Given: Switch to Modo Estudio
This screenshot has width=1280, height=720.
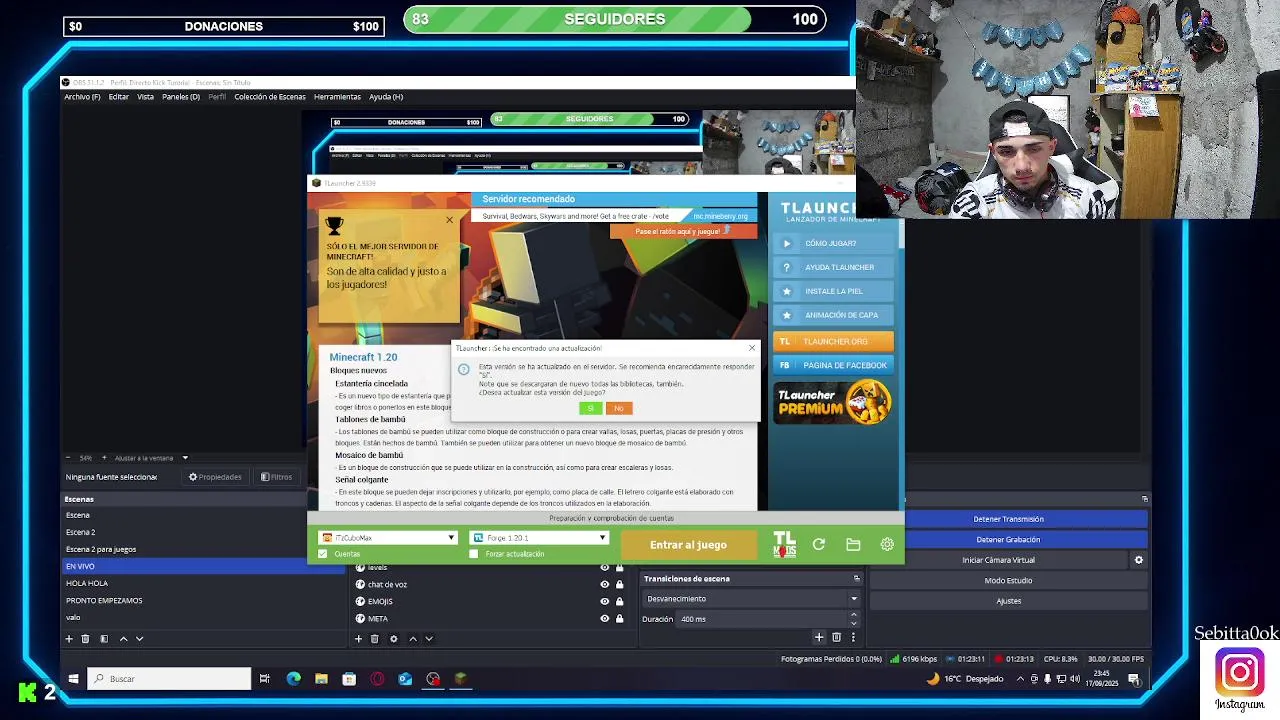Looking at the screenshot, I should click(1008, 581).
